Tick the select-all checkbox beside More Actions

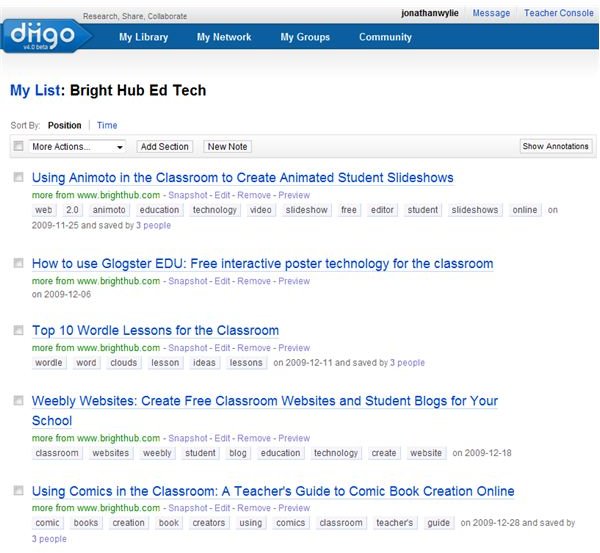point(18,146)
